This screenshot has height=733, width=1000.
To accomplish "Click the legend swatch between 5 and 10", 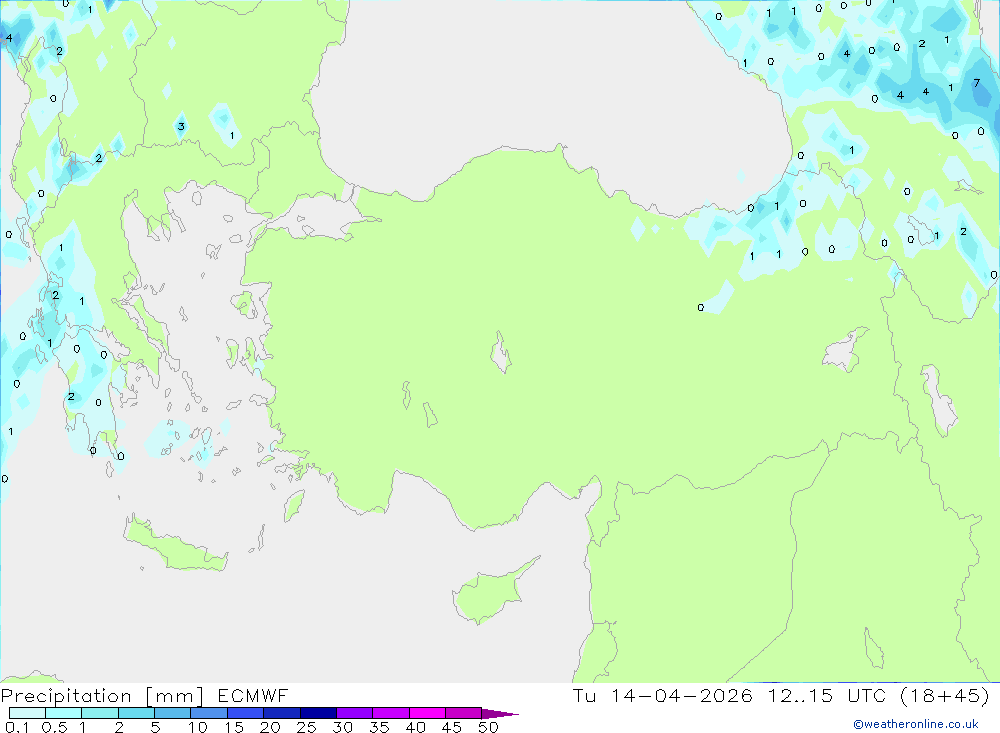I will pos(173,713).
